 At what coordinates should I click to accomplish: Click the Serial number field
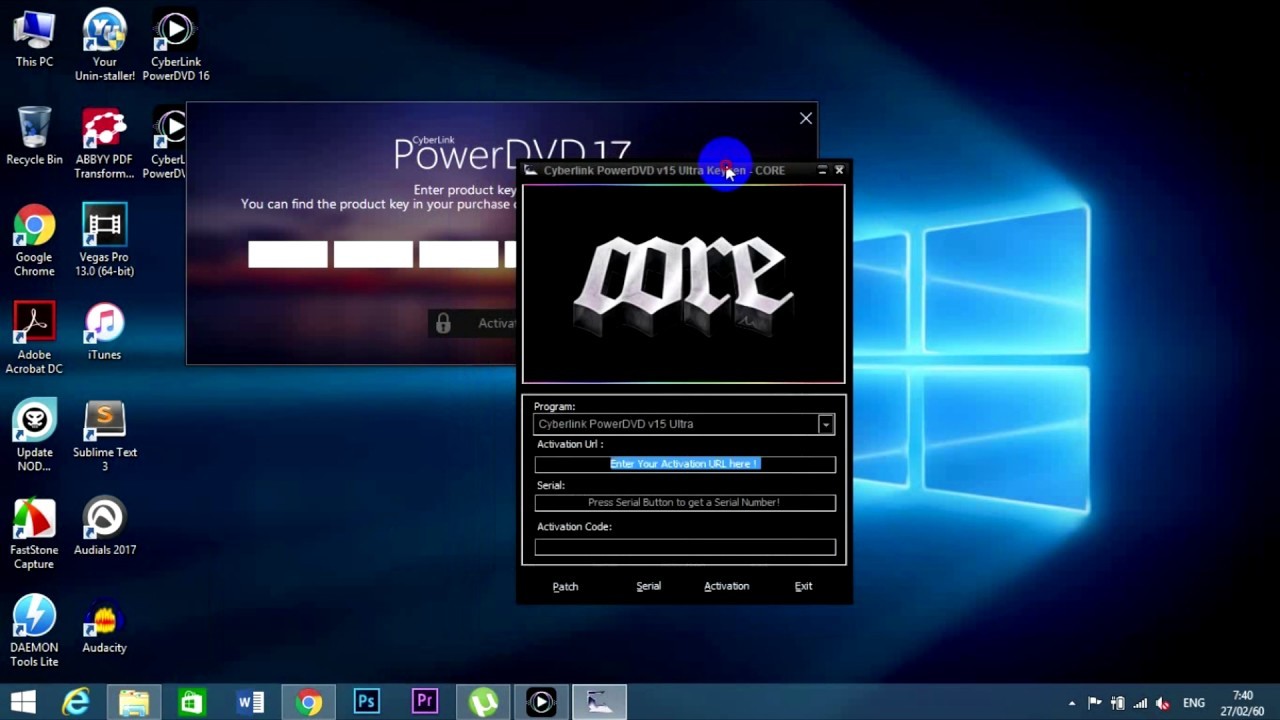click(685, 502)
